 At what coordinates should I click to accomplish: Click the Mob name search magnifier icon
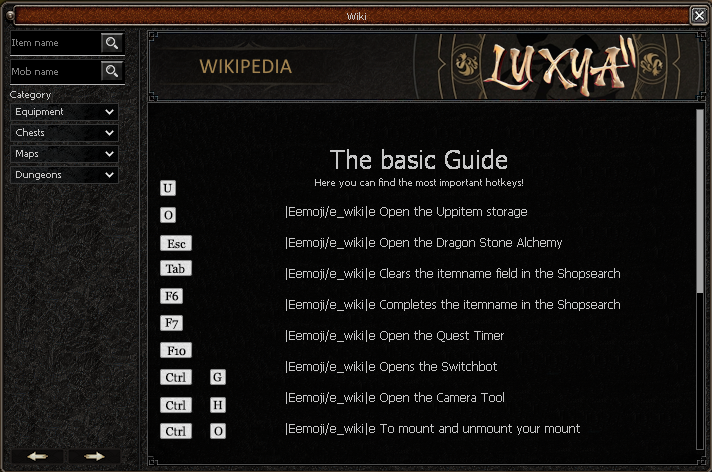[x=112, y=71]
